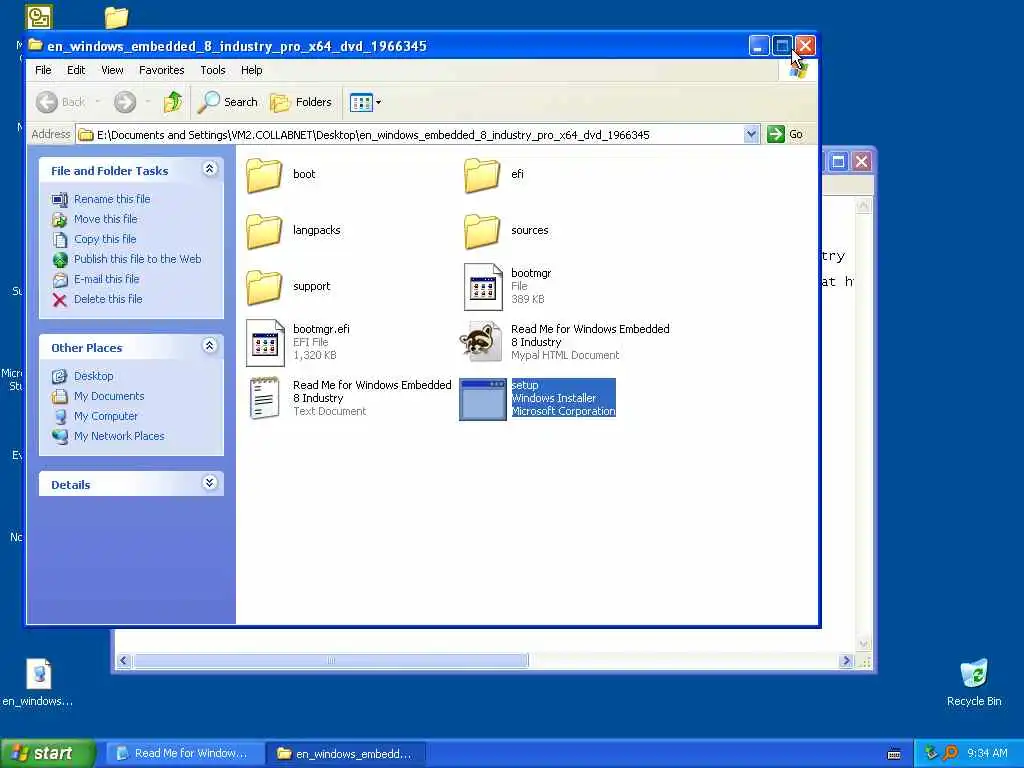Open the File menu

pos(43,70)
